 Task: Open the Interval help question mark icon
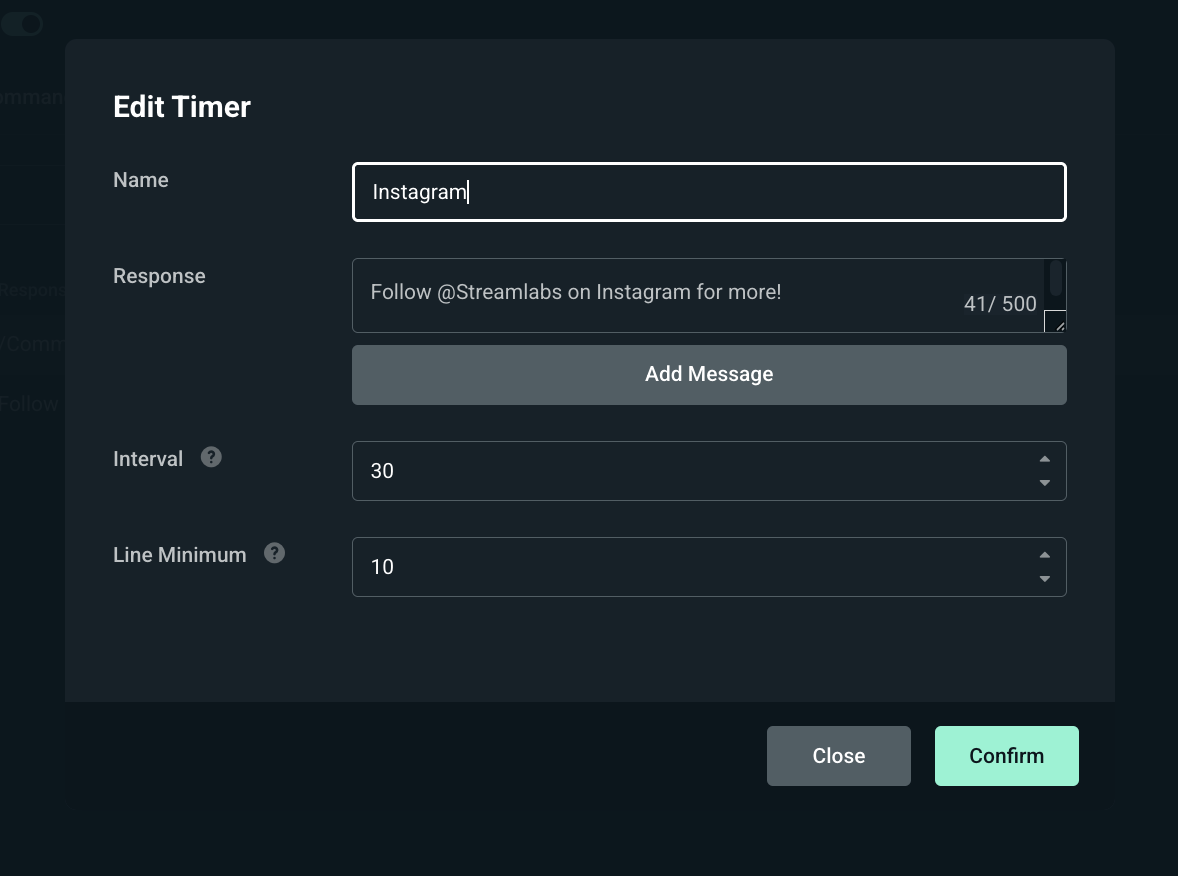tap(211, 457)
